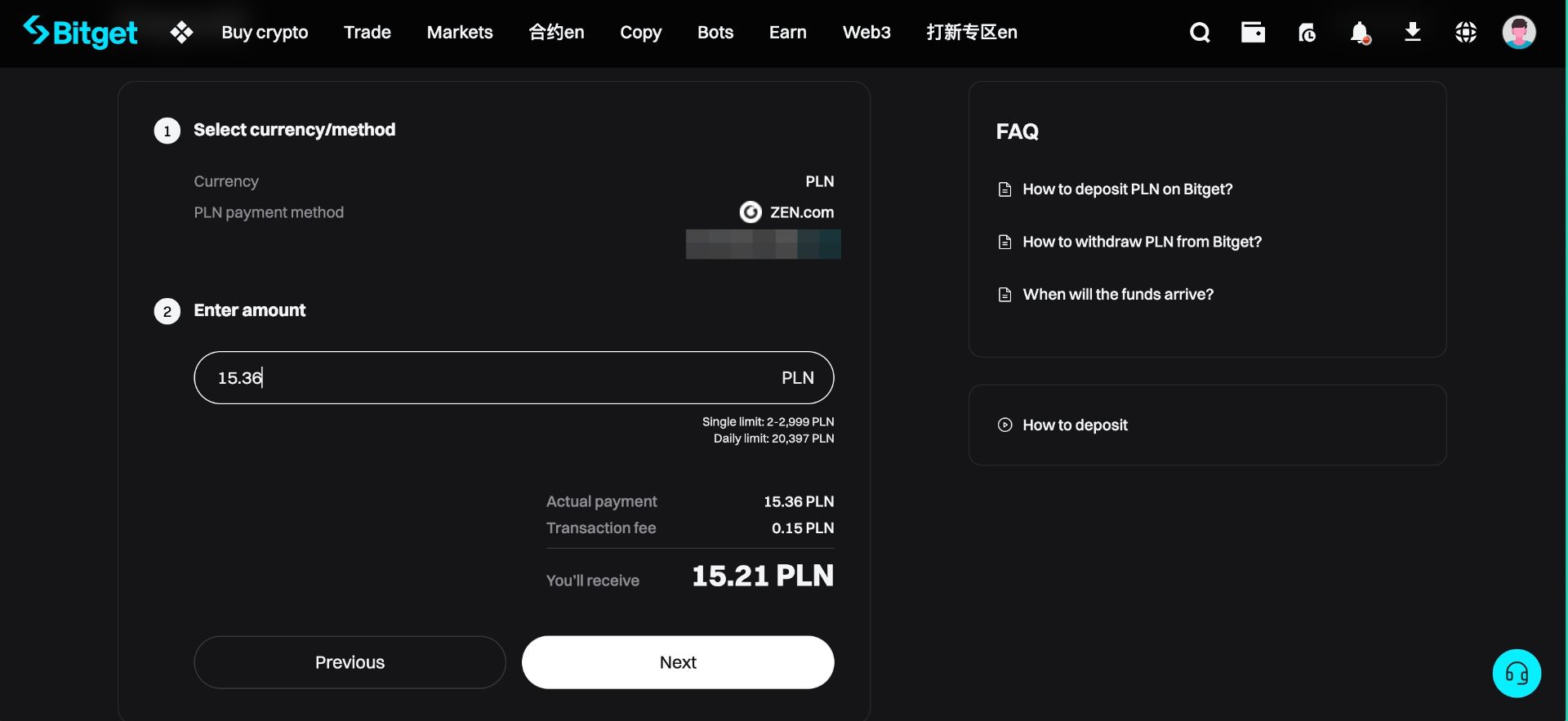1568x721 pixels.
Task: Open the search icon in header
Action: pyautogui.click(x=1200, y=33)
